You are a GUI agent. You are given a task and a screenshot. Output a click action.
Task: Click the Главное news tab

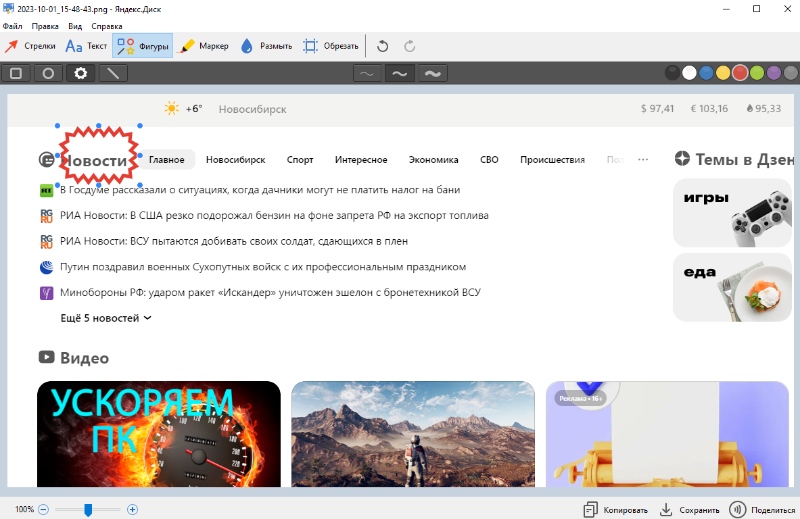167,160
